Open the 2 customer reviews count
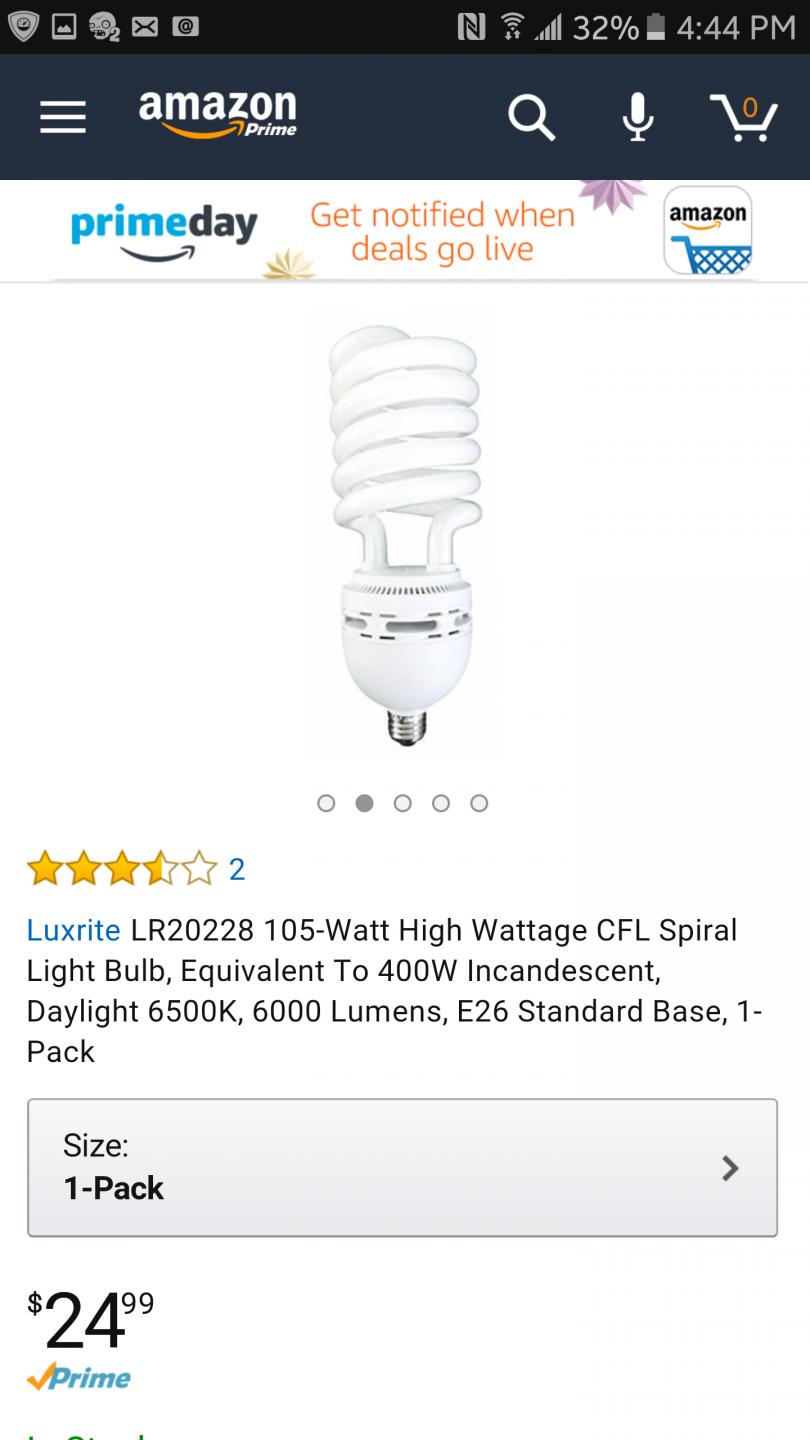Image resolution: width=810 pixels, height=1440 pixels. [x=237, y=869]
